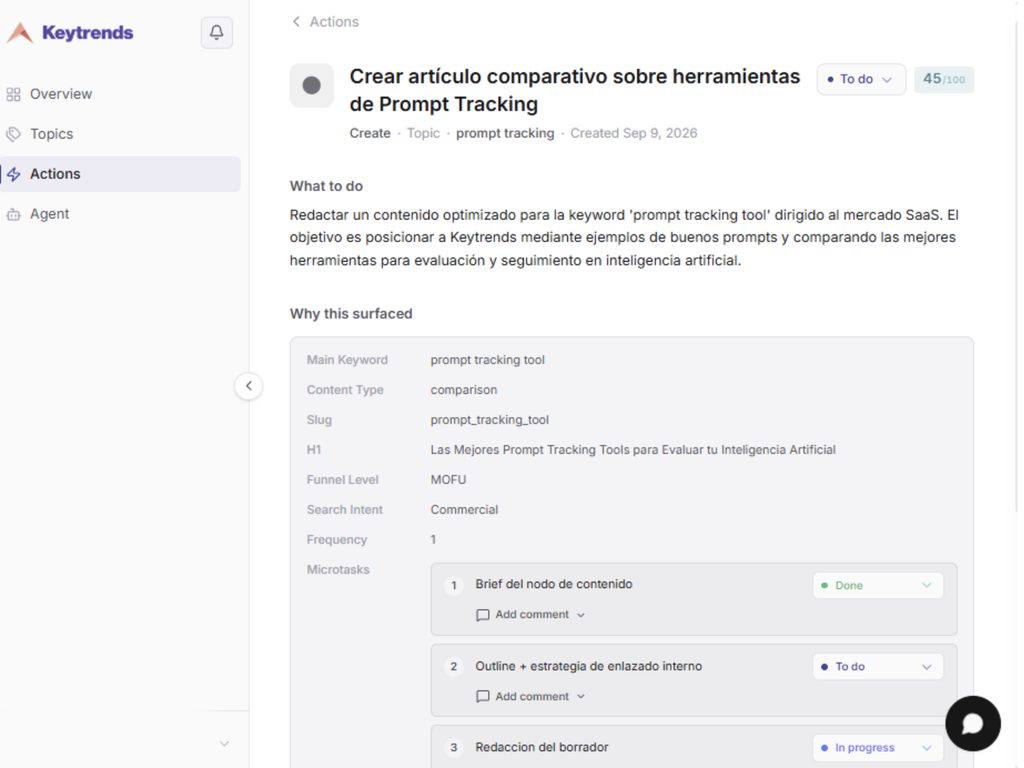
Task: Click the H1 text Las Mejores Prompt Tracking Tools
Action: (x=633, y=450)
